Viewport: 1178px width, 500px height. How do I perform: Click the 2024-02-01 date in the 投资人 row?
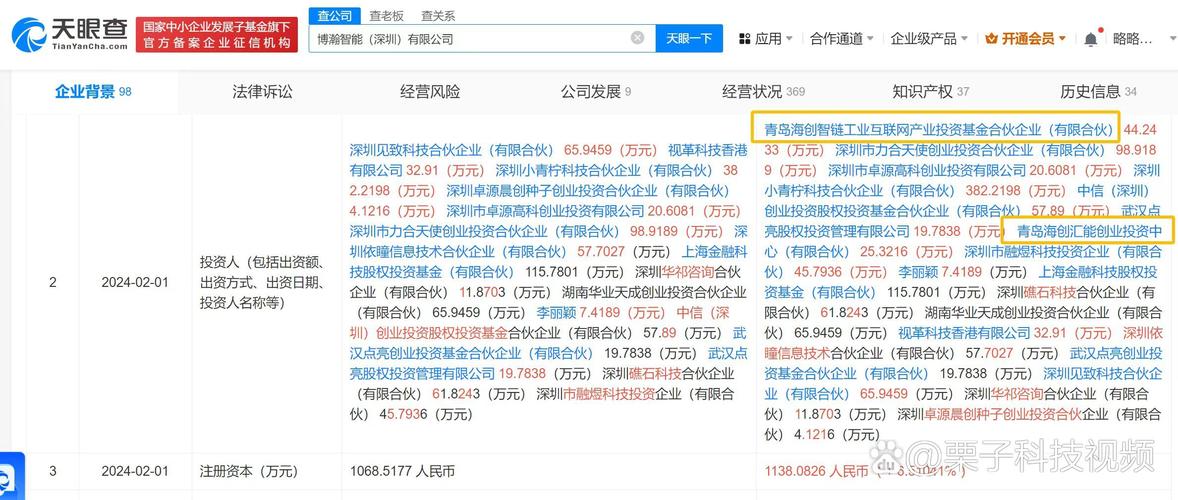[x=135, y=283]
